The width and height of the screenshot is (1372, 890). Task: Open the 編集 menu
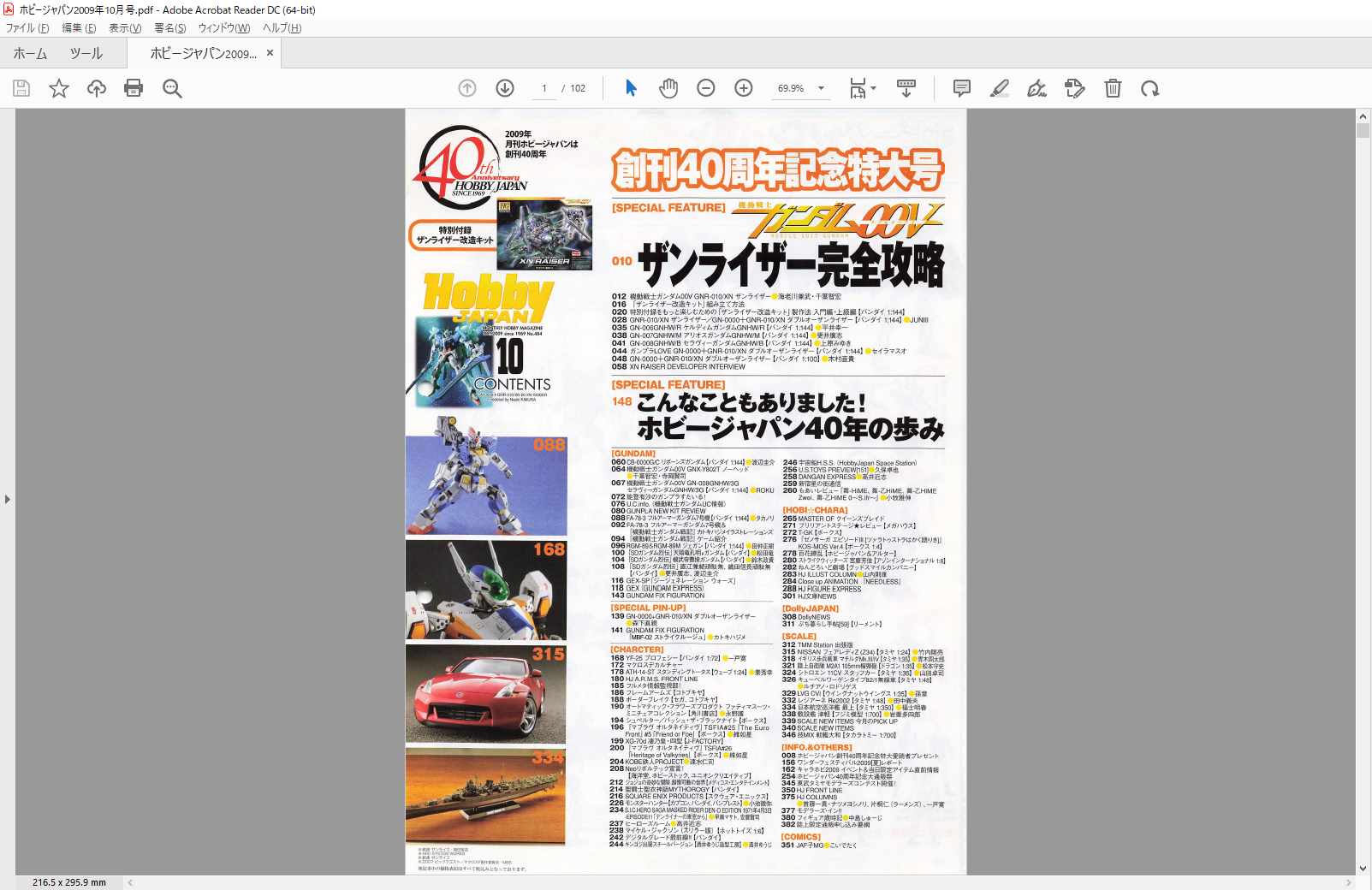click(x=79, y=28)
